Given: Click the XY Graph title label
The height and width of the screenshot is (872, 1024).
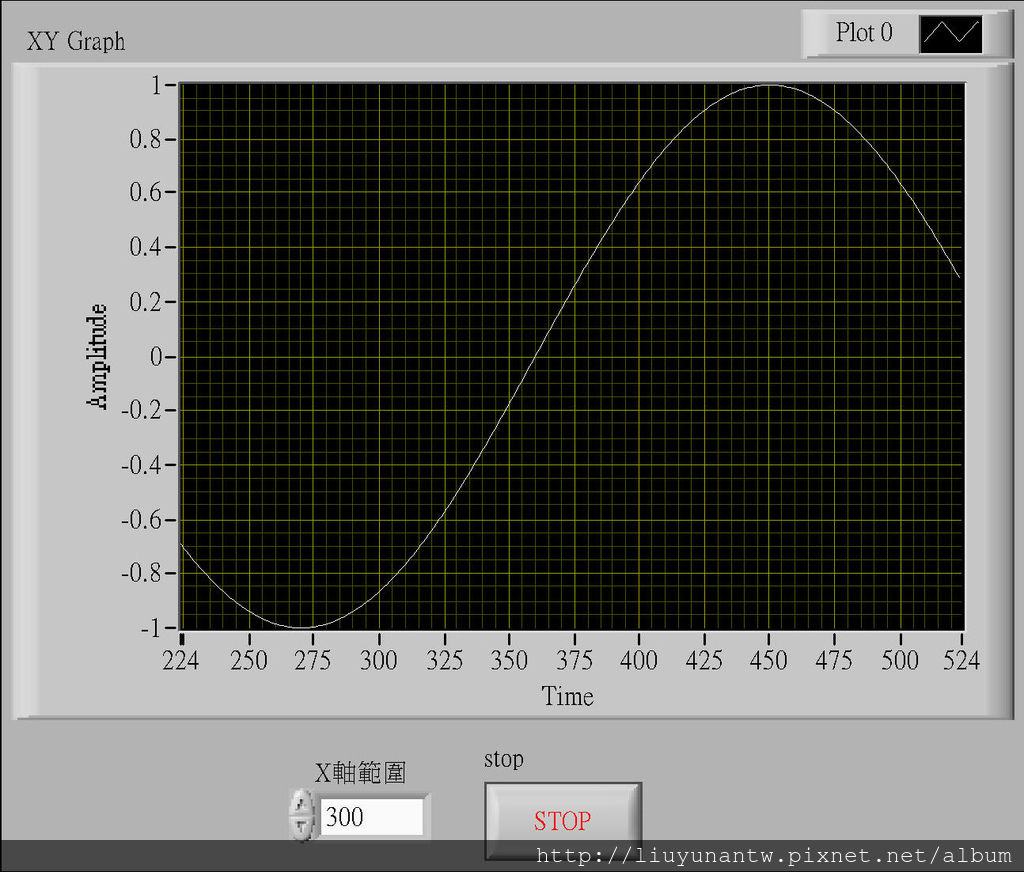Looking at the screenshot, I should point(76,41).
